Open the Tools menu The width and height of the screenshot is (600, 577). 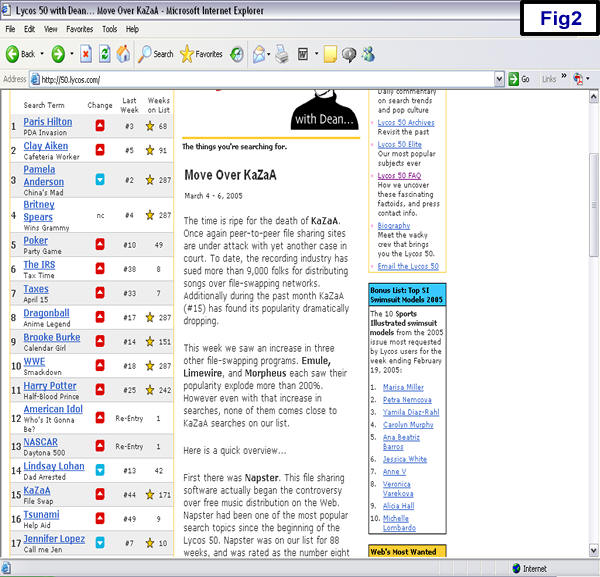[109, 29]
